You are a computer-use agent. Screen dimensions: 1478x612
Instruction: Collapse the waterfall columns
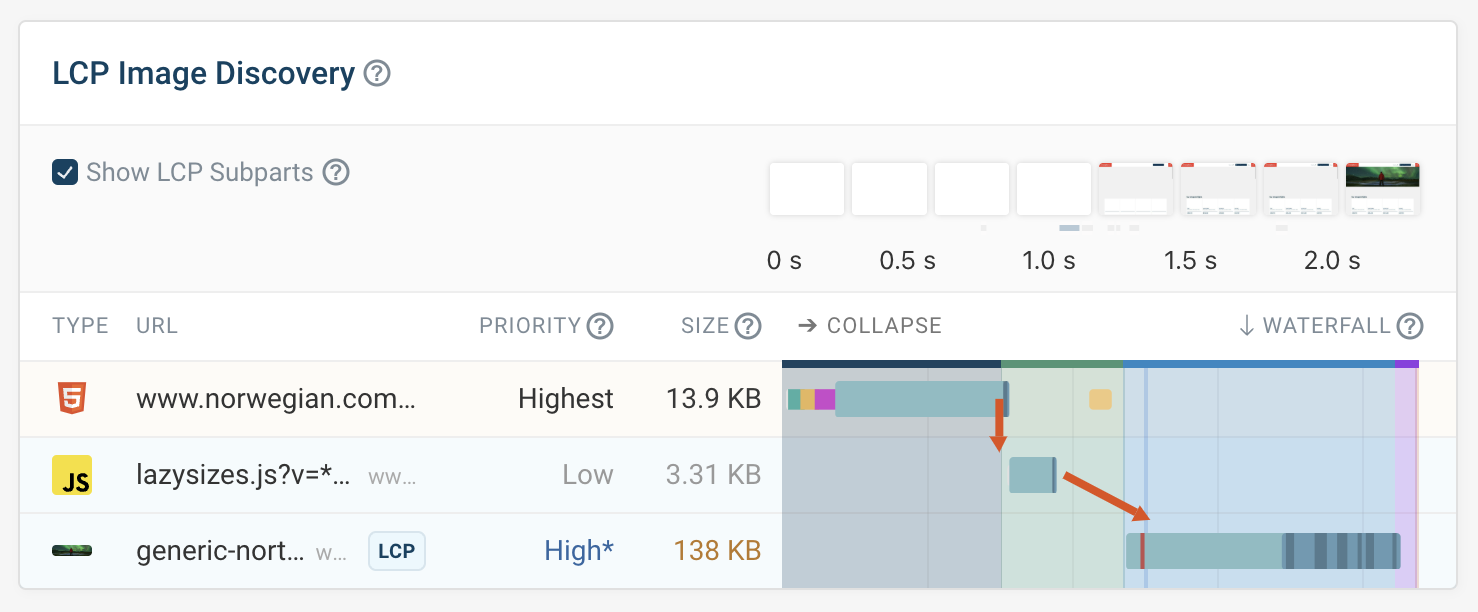click(870, 326)
